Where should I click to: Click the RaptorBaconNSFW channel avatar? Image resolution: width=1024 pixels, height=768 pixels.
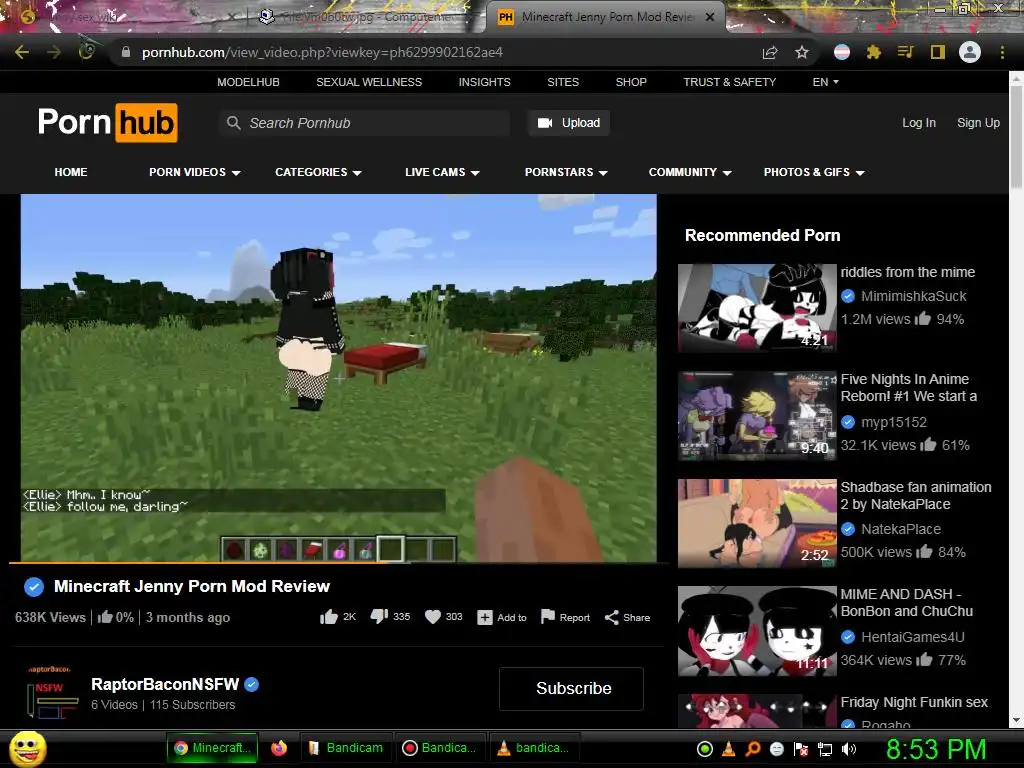51,692
